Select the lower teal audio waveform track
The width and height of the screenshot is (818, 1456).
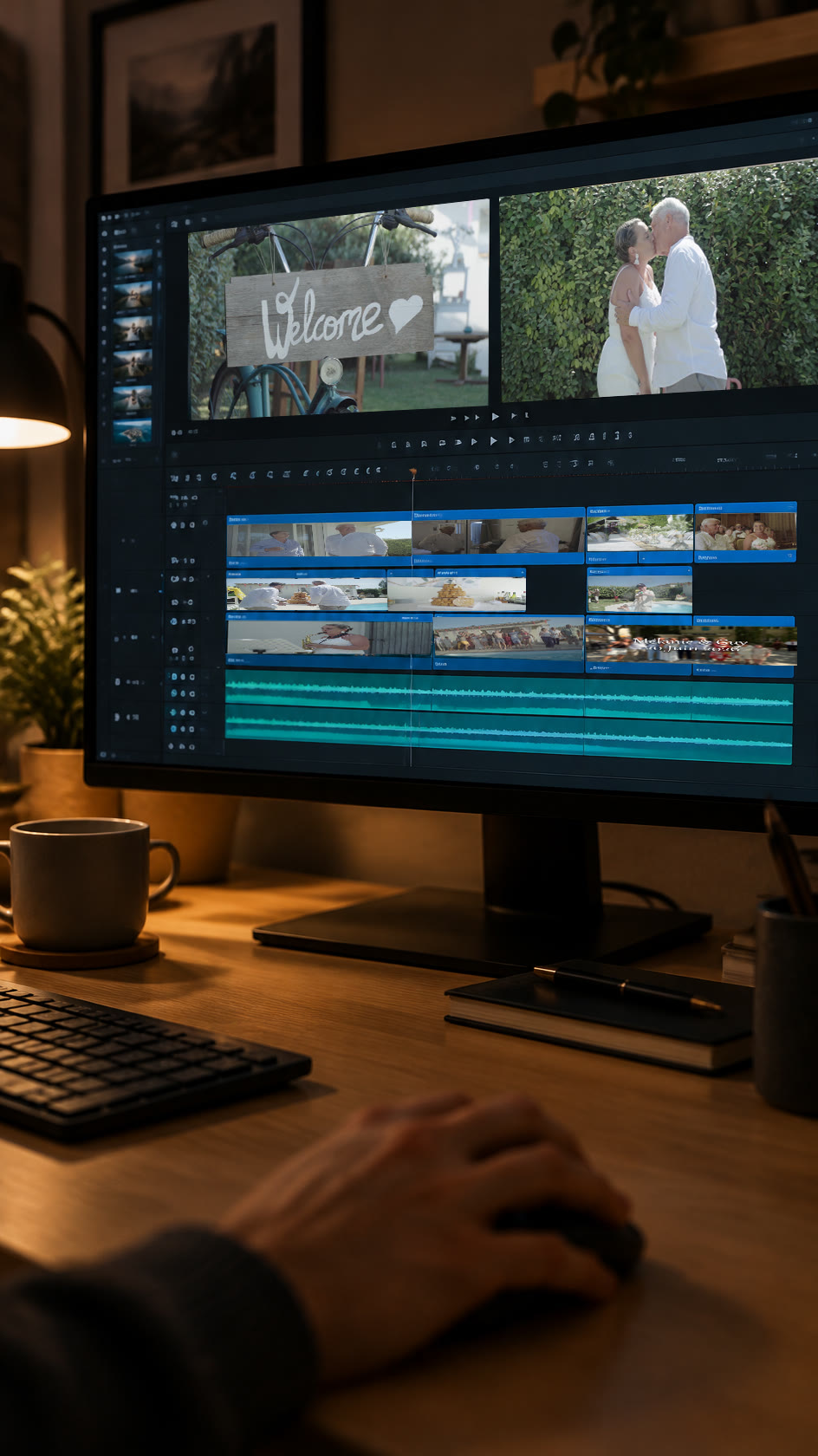tap(509, 735)
